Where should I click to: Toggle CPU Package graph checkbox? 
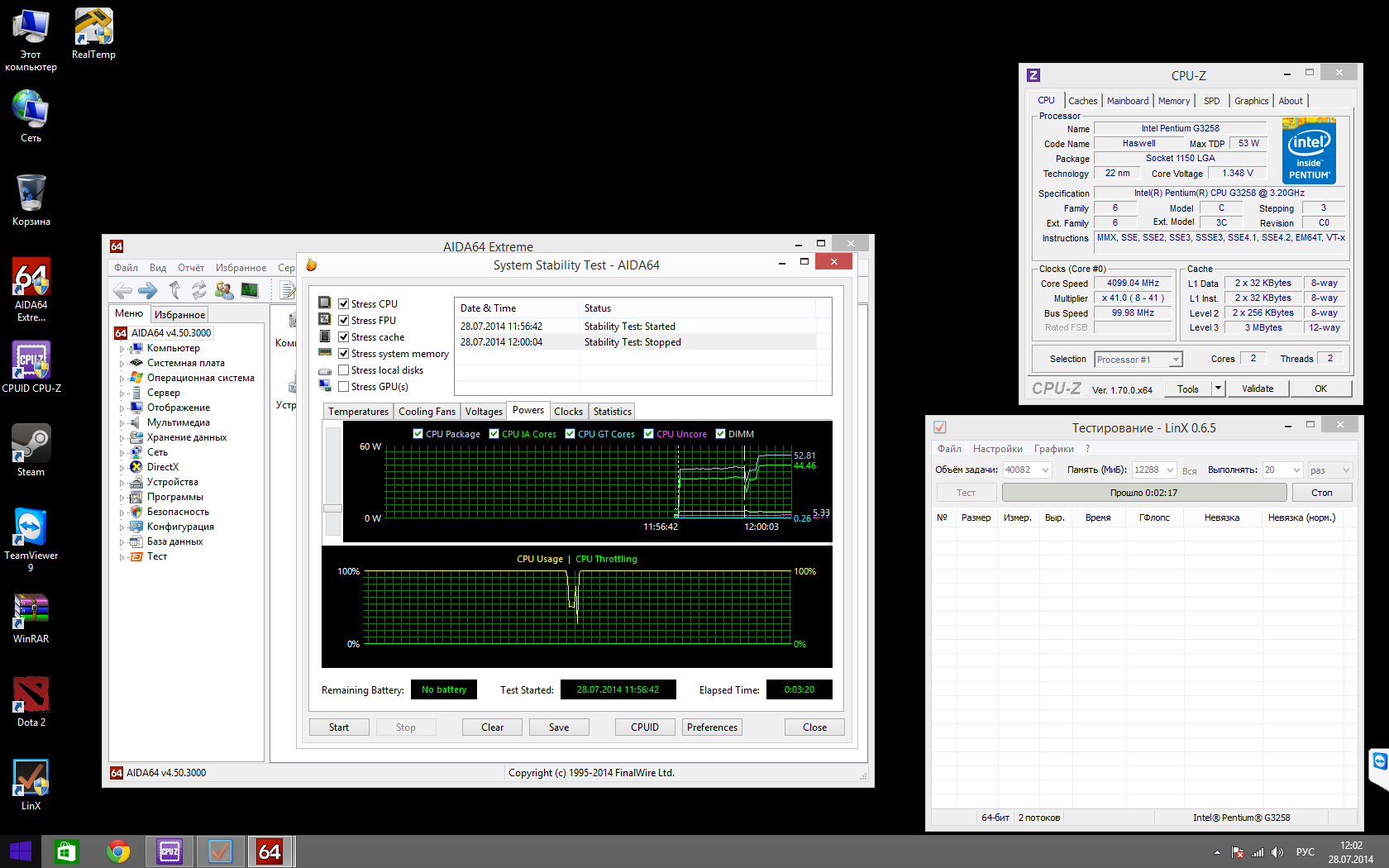tap(418, 434)
